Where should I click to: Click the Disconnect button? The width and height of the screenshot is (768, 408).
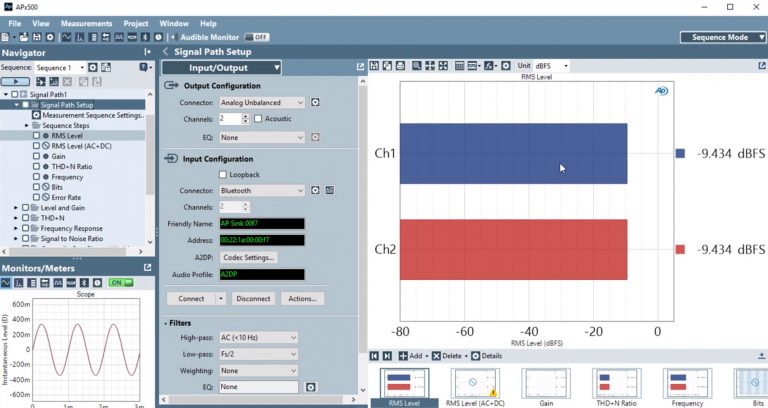(x=252, y=298)
